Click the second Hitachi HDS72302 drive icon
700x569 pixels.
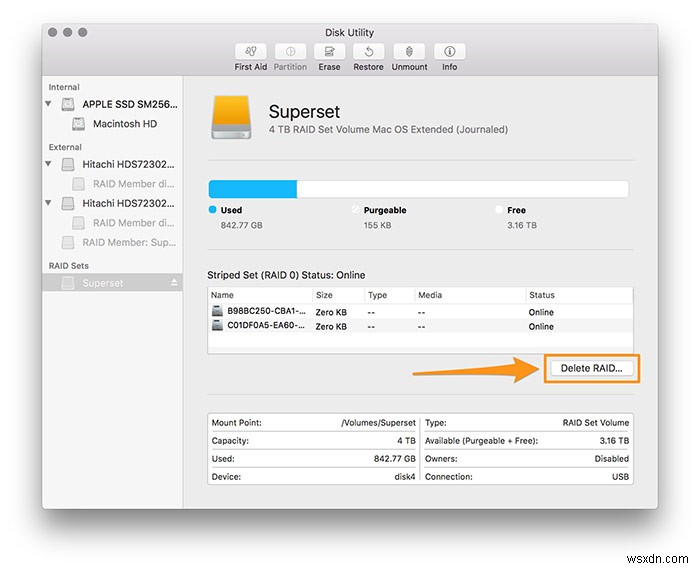68,204
